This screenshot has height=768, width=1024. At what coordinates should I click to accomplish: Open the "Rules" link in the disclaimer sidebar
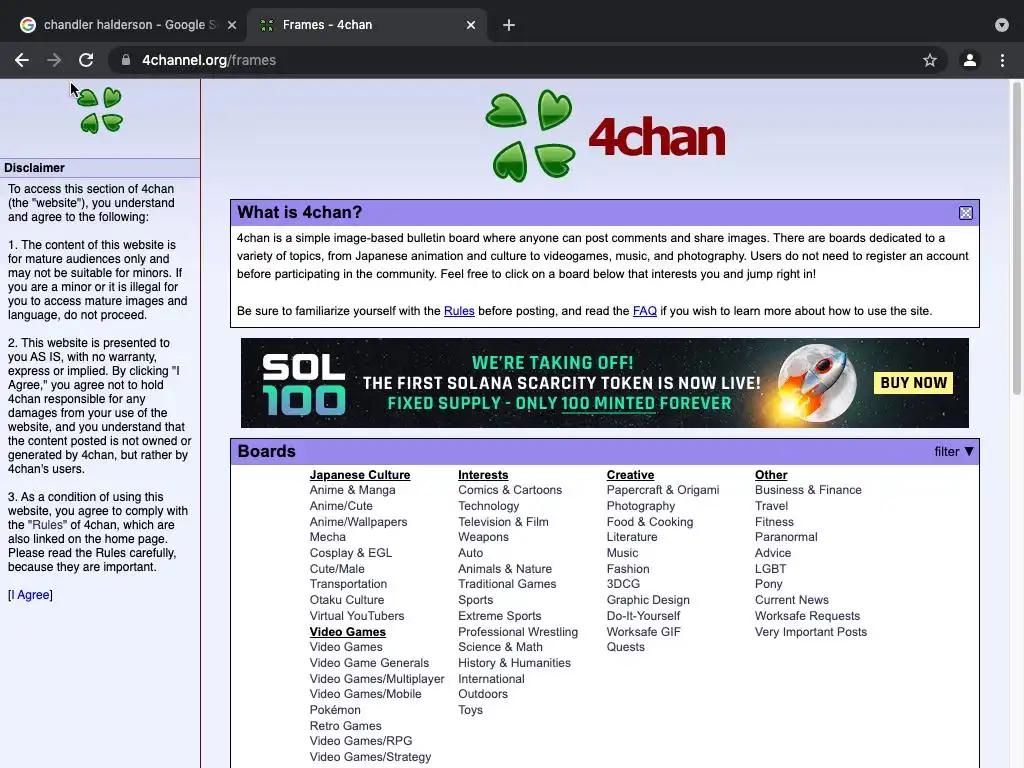pyautogui.click(x=48, y=525)
